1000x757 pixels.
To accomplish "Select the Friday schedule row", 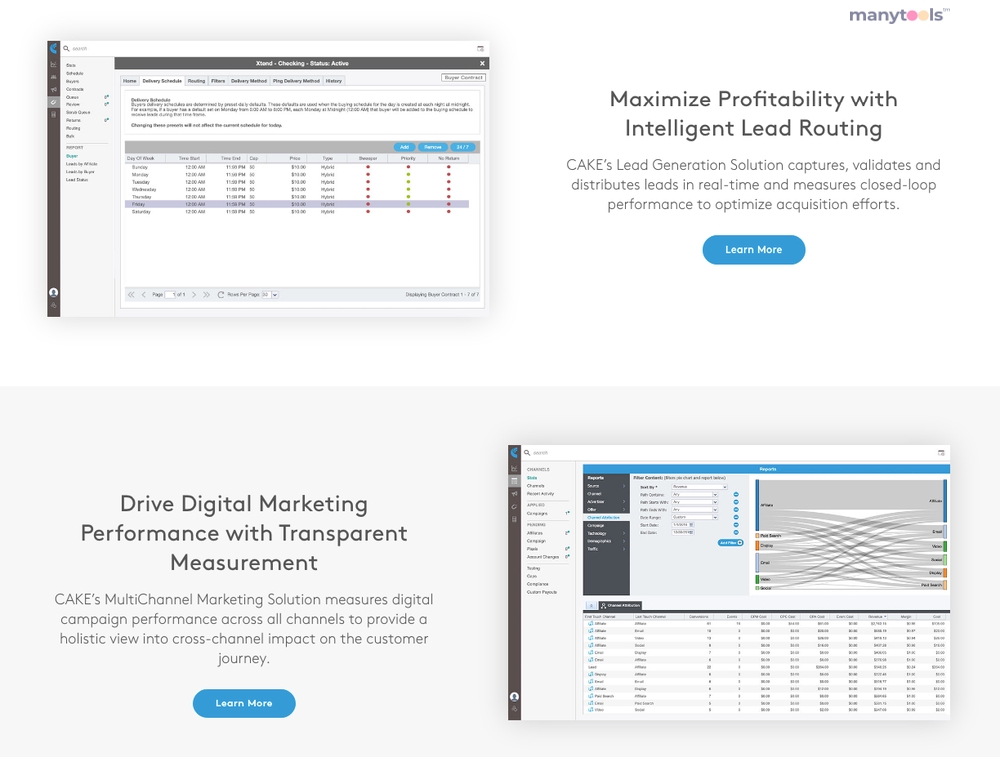I will pos(297,204).
